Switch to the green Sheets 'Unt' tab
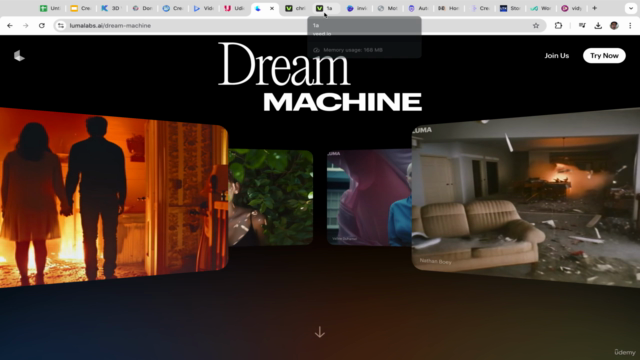Image resolution: width=640 pixels, height=360 pixels. click(x=50, y=8)
